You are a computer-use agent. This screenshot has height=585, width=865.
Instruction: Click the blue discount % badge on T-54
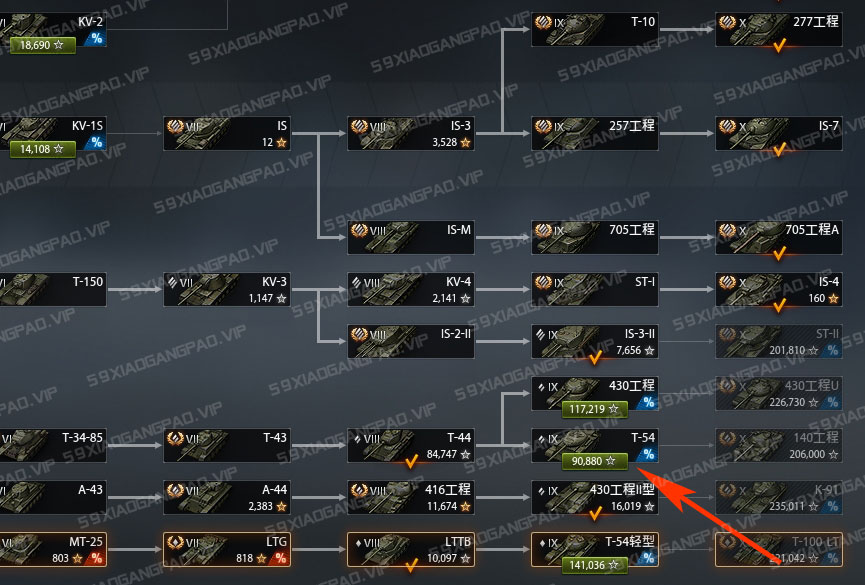click(x=648, y=454)
